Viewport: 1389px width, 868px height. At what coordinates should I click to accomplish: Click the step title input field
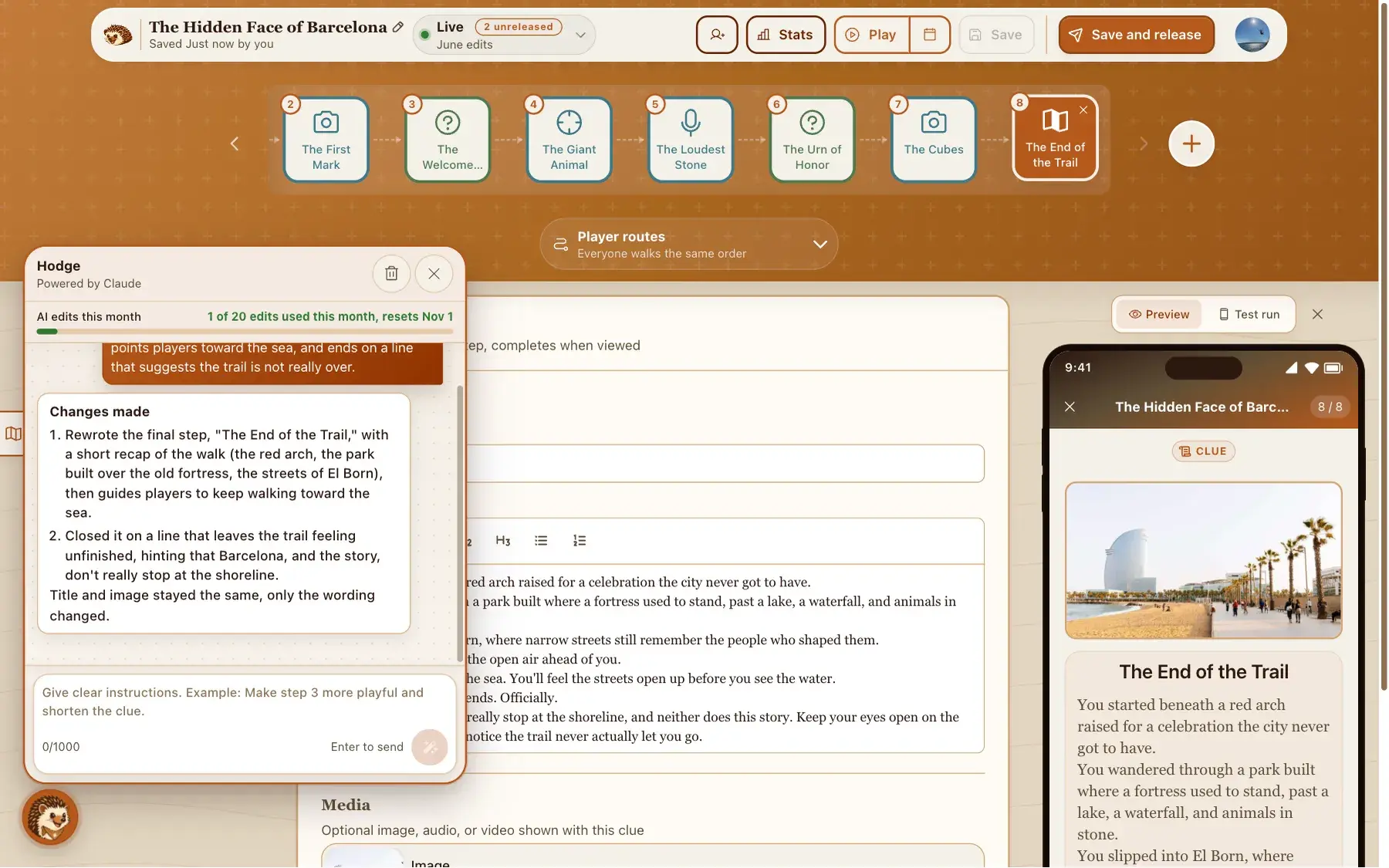[724, 464]
